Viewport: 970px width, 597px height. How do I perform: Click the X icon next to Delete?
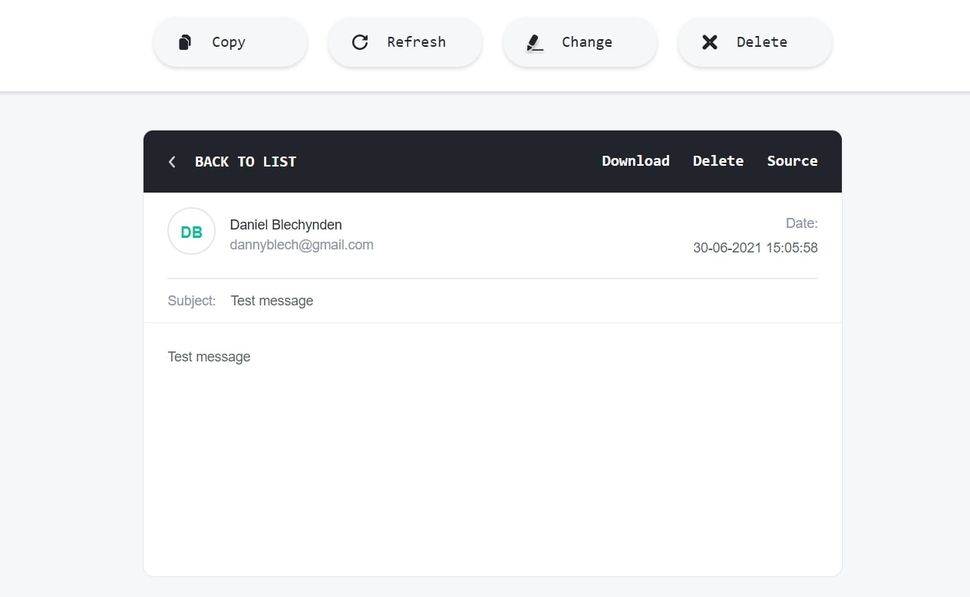[710, 42]
